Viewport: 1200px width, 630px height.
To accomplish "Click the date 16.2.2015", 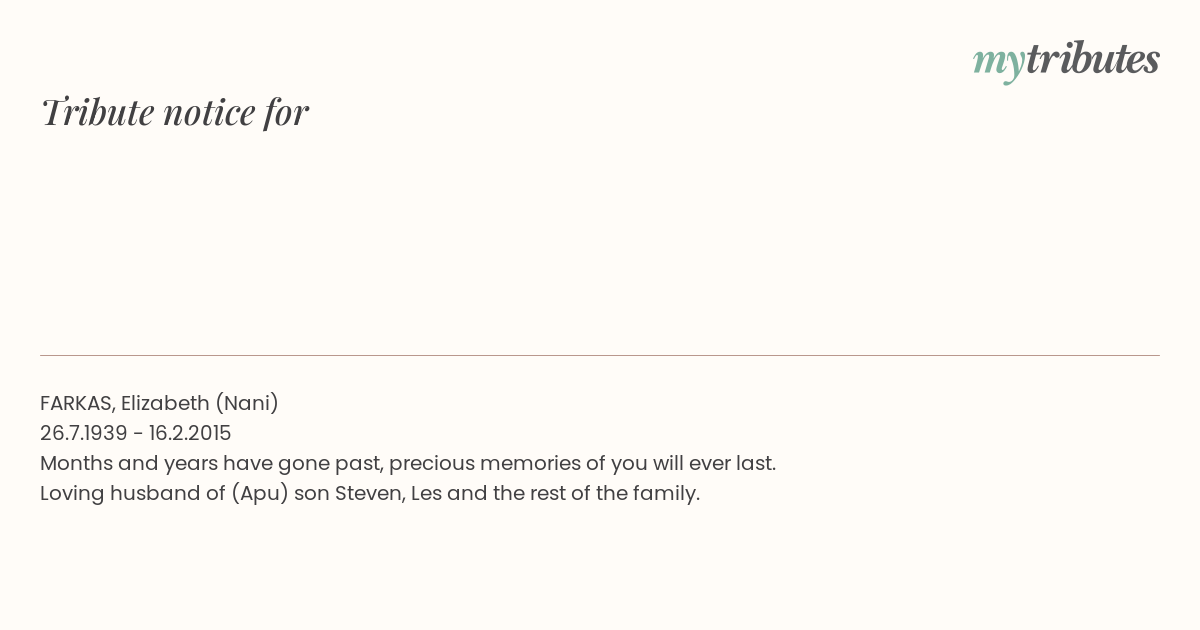I will [190, 433].
